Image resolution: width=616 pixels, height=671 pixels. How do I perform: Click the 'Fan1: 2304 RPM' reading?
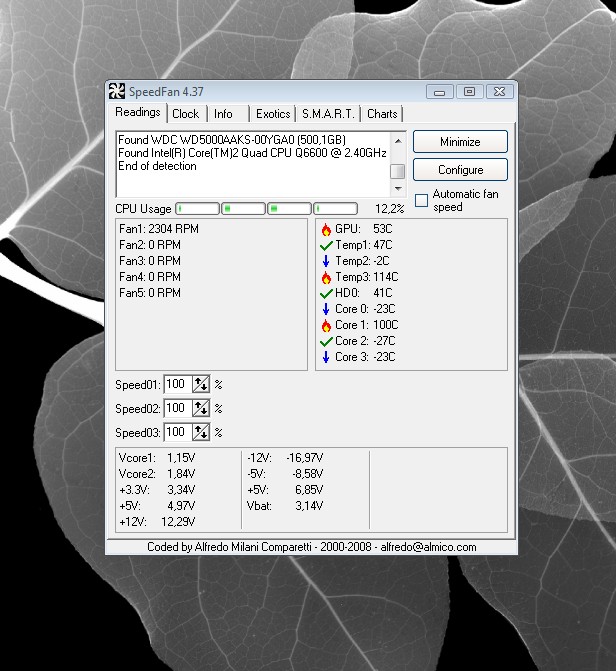point(159,229)
